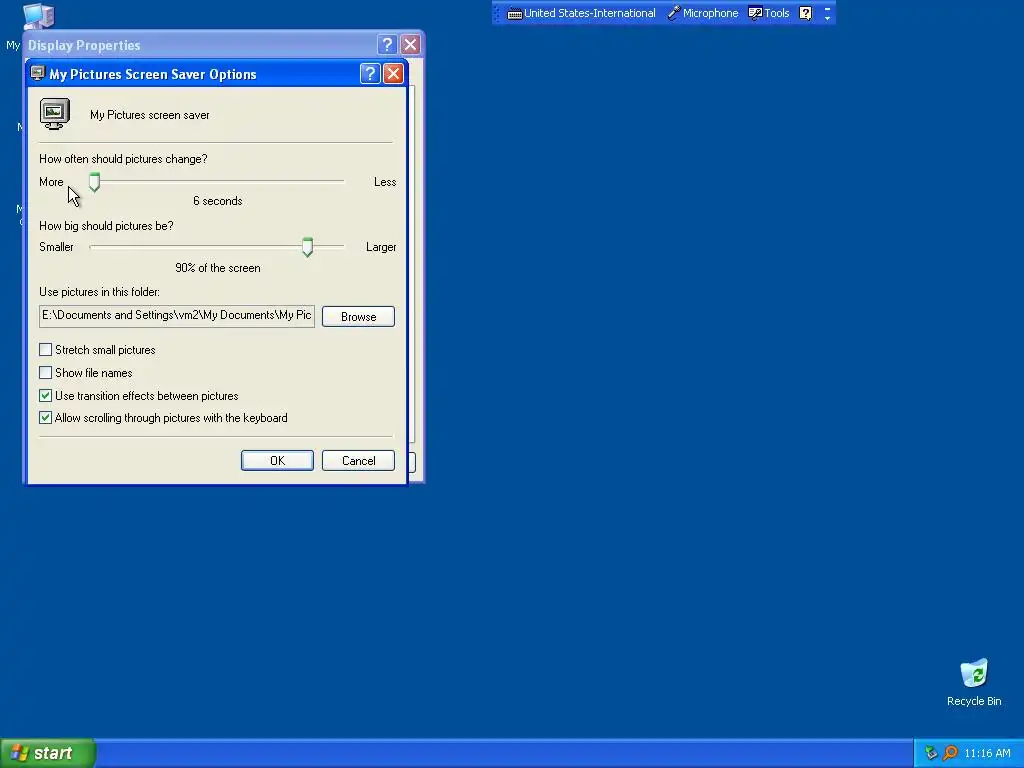
Task: Click the keyboard icon for United States-International
Action: 515,13
